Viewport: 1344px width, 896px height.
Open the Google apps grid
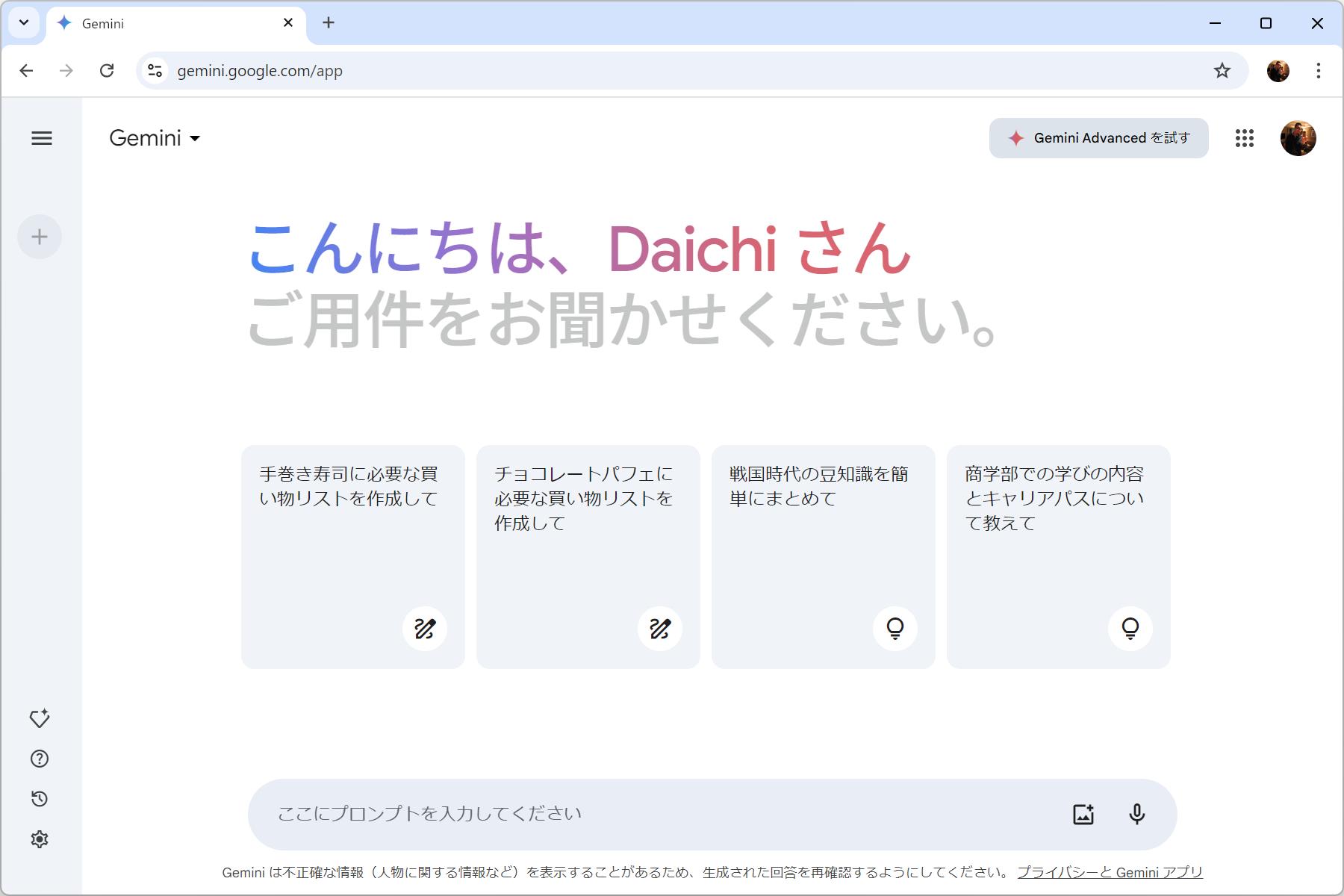pos(1245,138)
